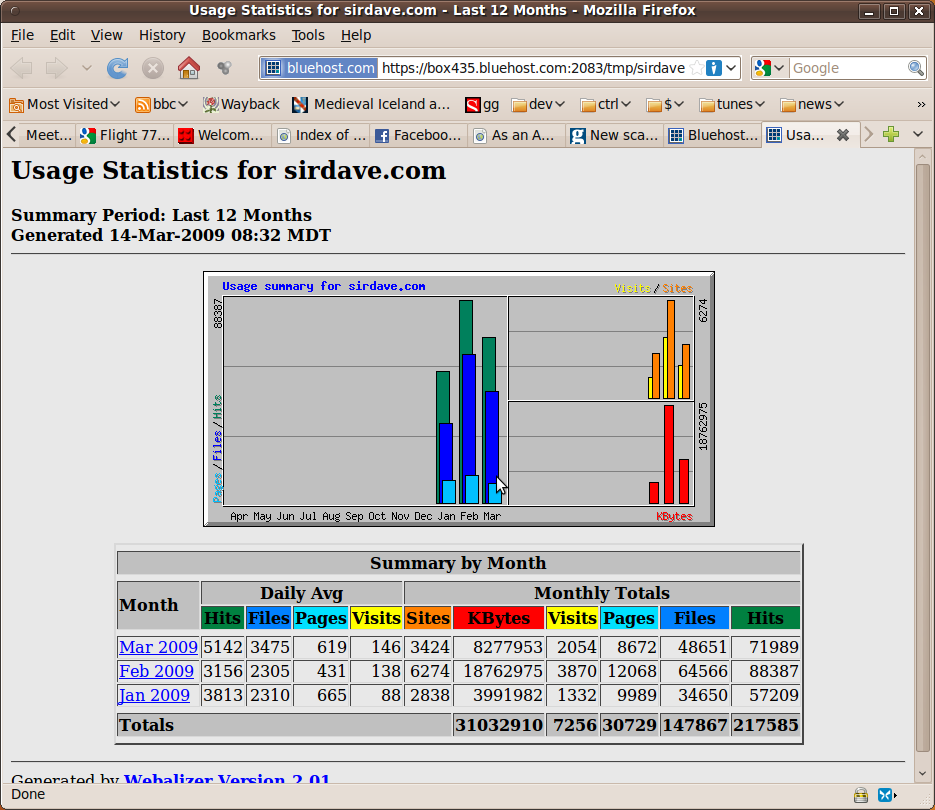
Task: Close the current Usage Statistics tab
Action: click(x=843, y=135)
